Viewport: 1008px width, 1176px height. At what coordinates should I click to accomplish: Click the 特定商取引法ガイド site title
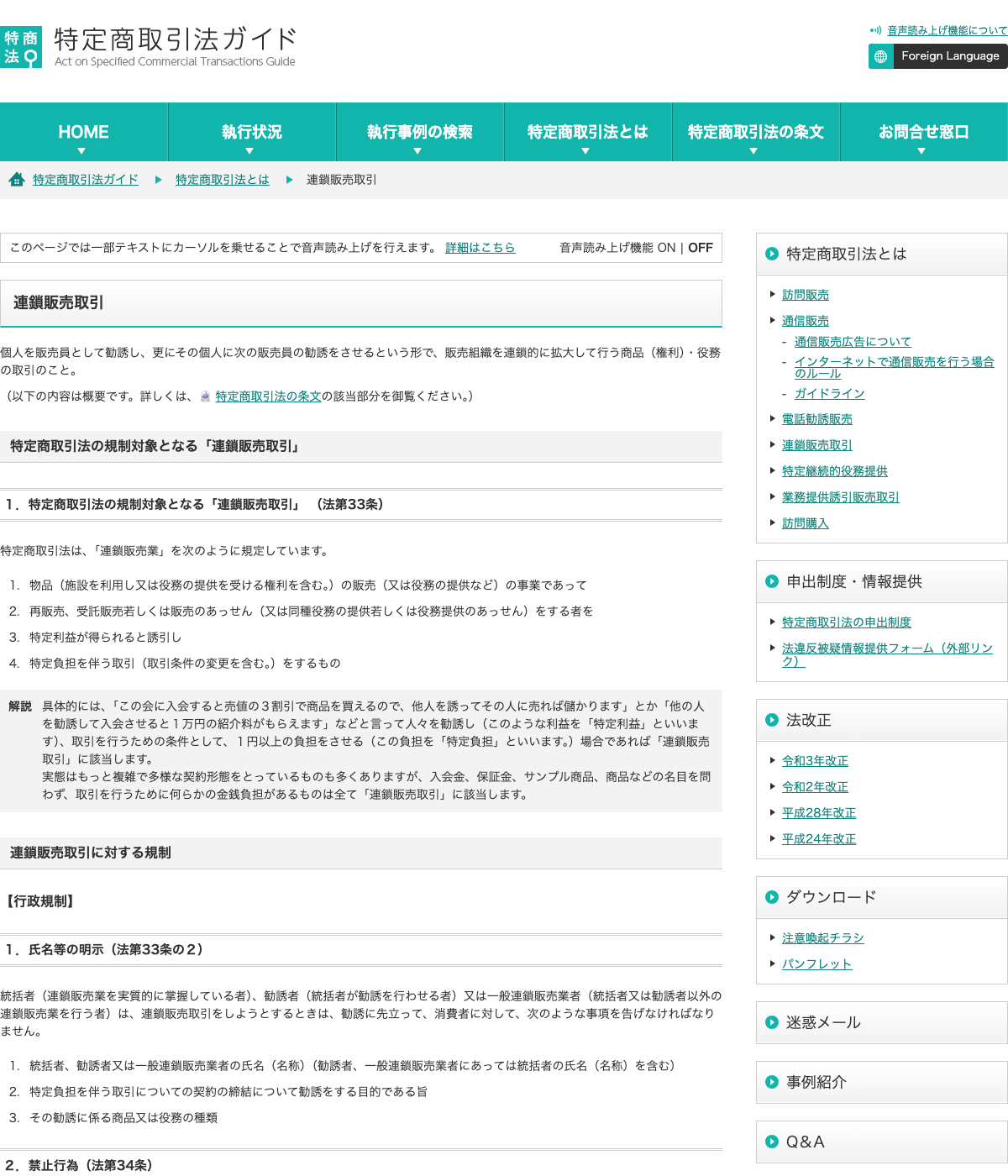click(x=176, y=39)
